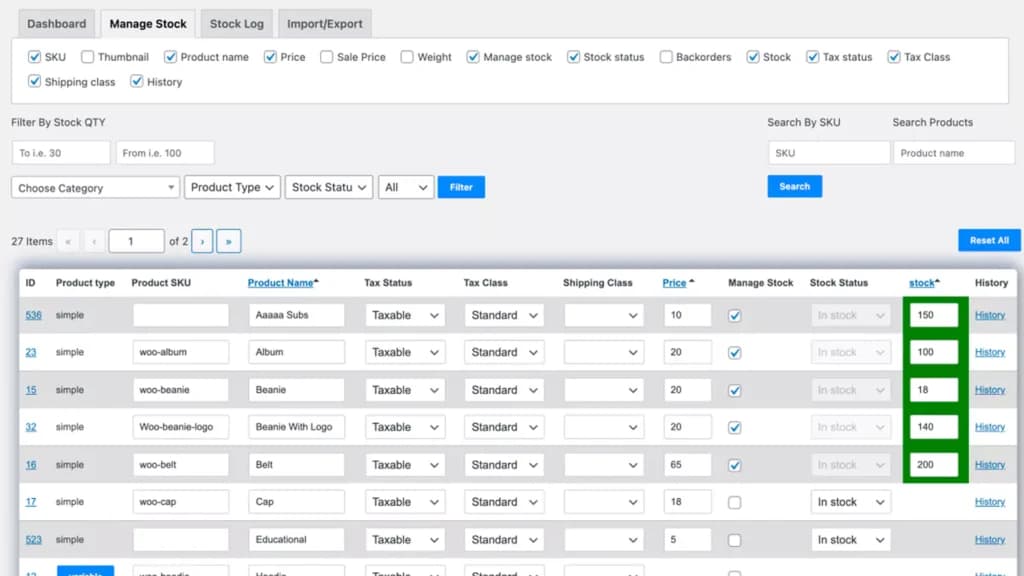Click the Search By SKU input field
The width and height of the screenshot is (1024, 576).
828,153
